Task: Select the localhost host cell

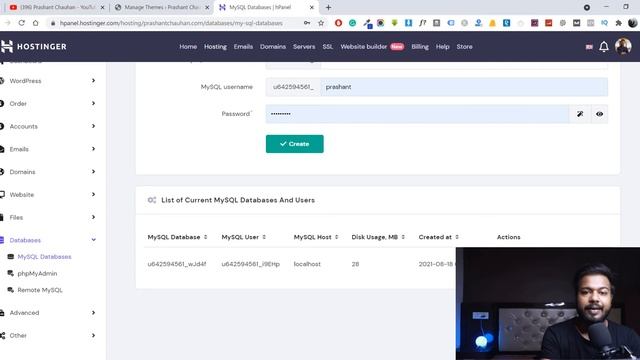Action: (x=307, y=264)
